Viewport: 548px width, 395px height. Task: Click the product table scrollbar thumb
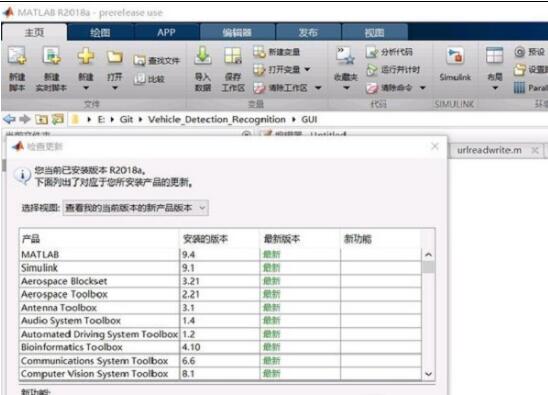[x=428, y=267]
